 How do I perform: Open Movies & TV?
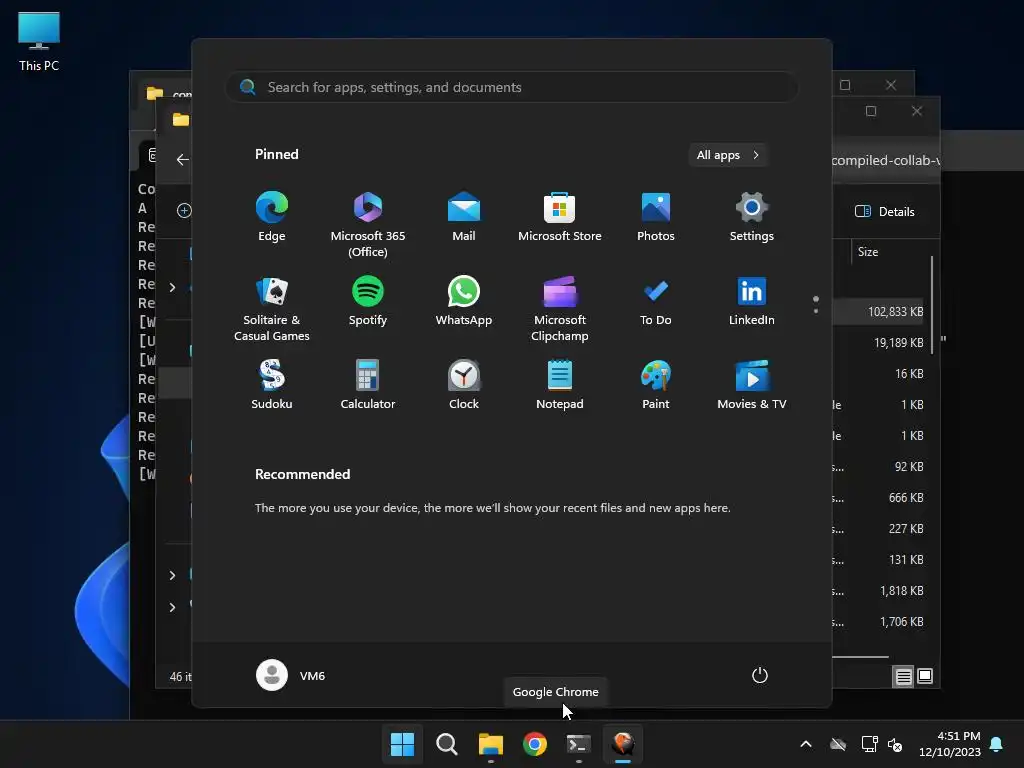[x=752, y=385]
